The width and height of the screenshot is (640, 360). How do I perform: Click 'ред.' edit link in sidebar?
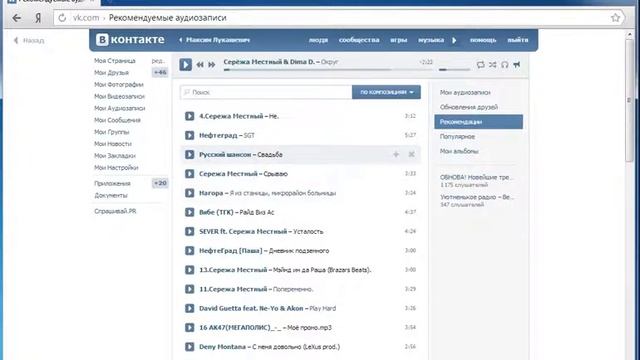coord(158,61)
